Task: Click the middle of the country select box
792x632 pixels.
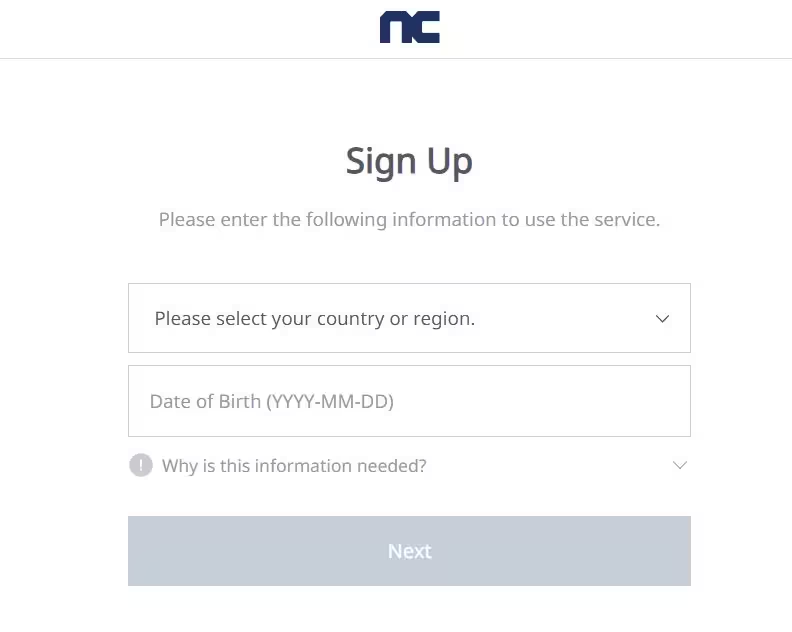Action: [409, 318]
